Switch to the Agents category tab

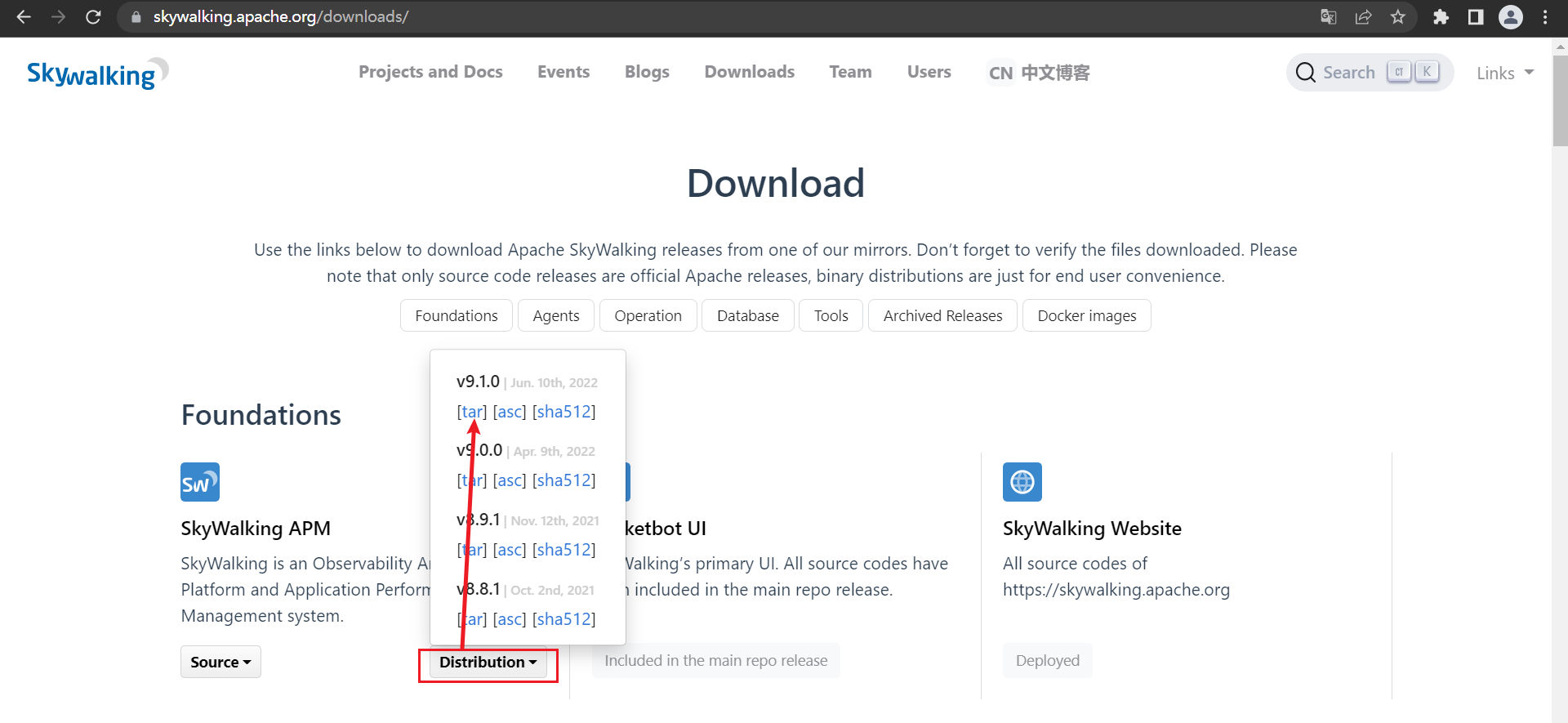coord(555,315)
